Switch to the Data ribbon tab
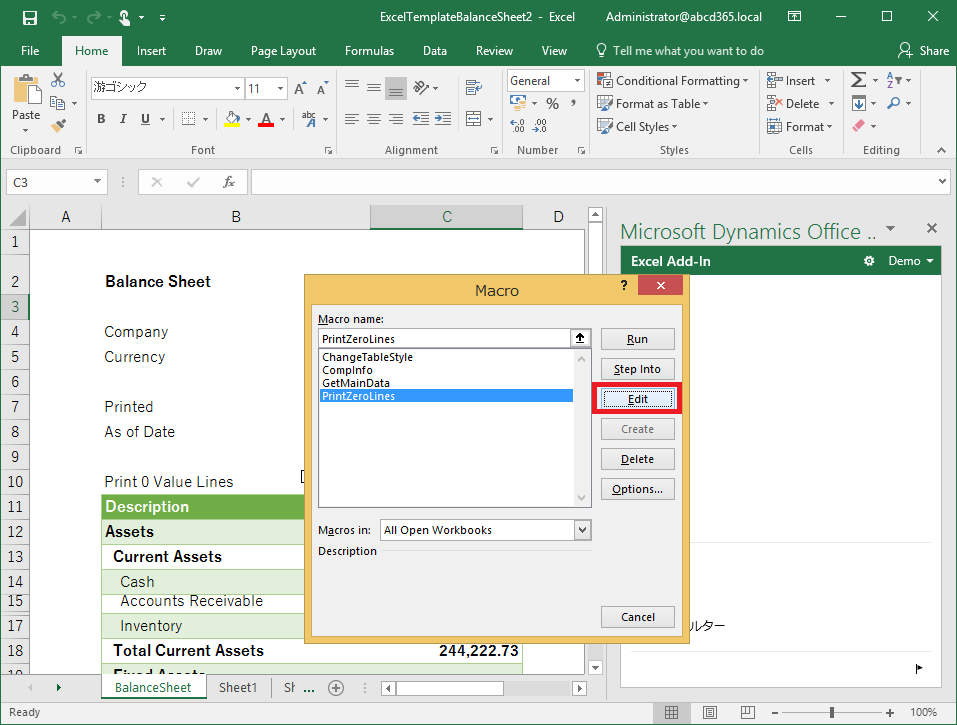Image resolution: width=957 pixels, height=725 pixels. click(435, 51)
